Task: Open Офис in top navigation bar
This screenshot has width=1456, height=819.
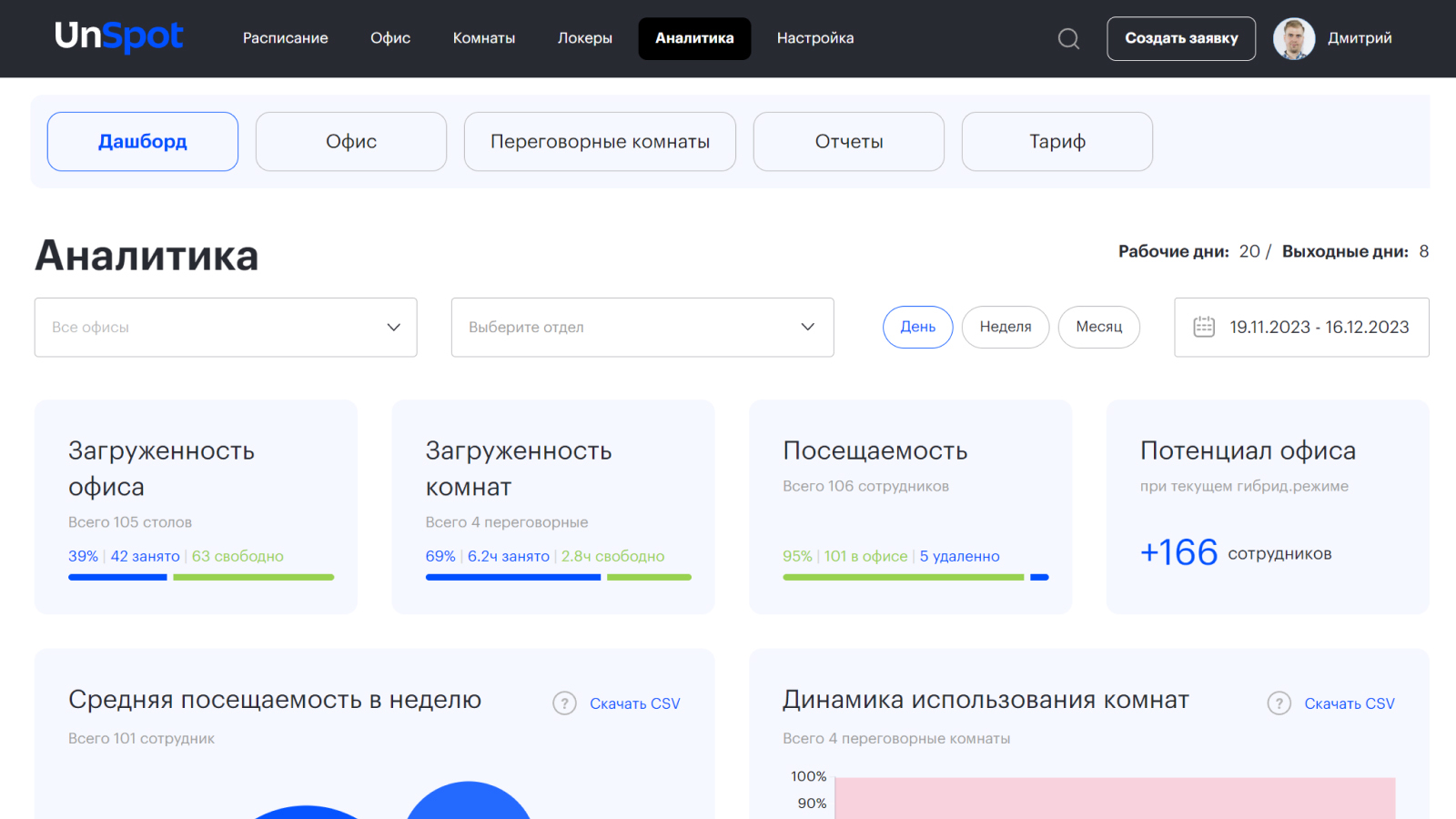Action: (390, 38)
